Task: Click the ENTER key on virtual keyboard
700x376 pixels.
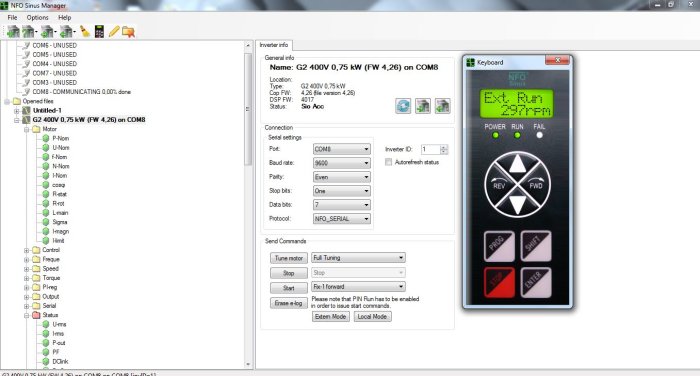Action: [x=536, y=282]
